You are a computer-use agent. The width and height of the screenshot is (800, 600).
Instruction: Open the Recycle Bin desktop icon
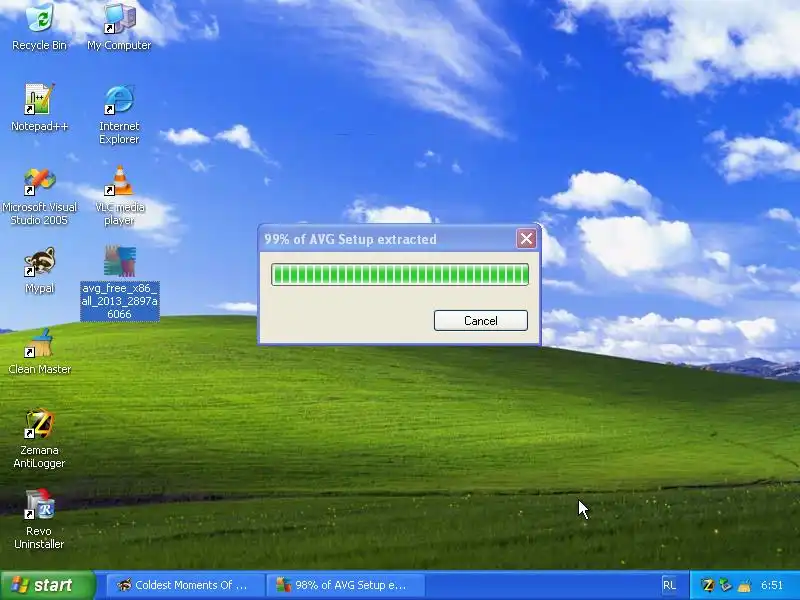click(x=39, y=27)
